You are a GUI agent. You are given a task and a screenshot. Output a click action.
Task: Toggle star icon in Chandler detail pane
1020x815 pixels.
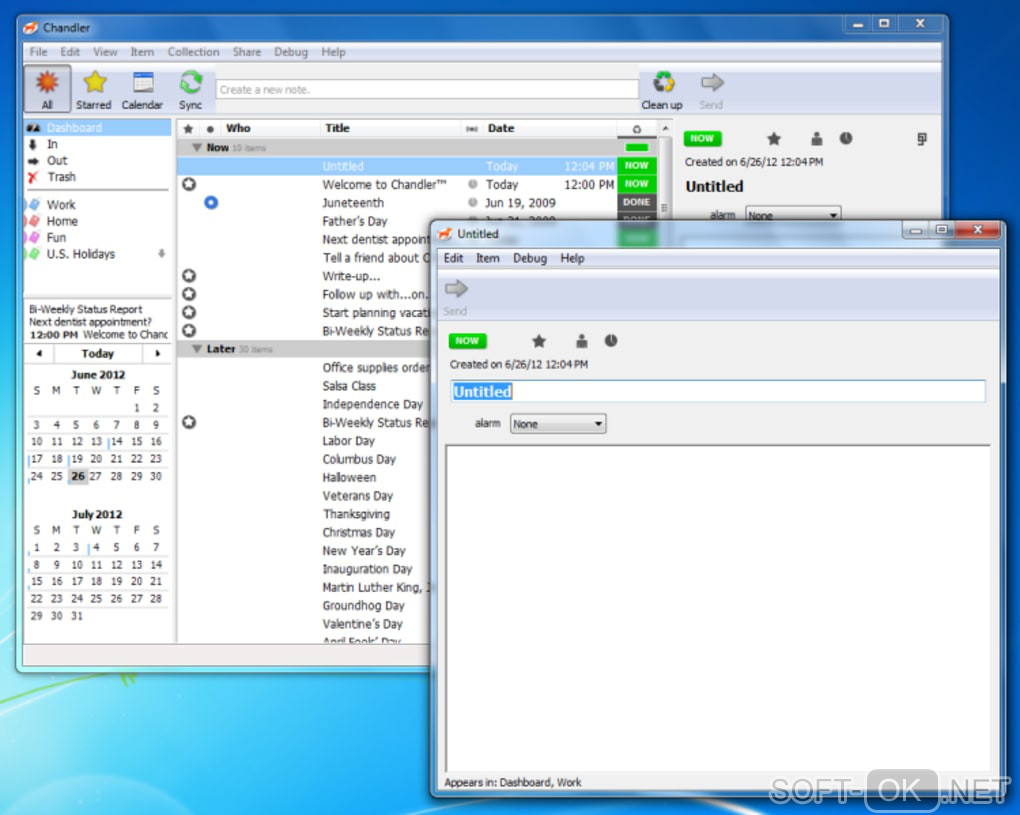[x=773, y=139]
